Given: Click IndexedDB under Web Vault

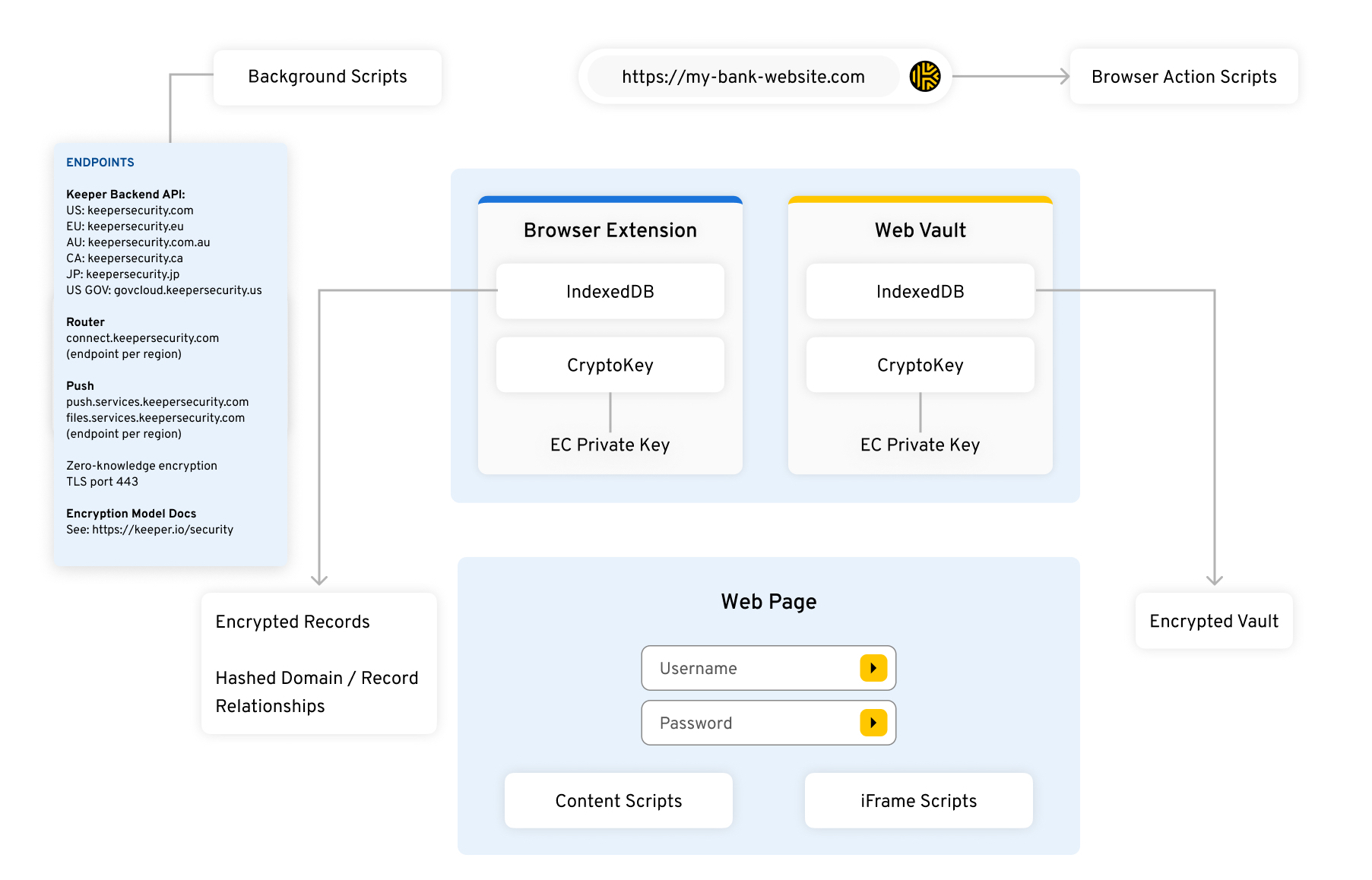Looking at the screenshot, I should tap(920, 292).
